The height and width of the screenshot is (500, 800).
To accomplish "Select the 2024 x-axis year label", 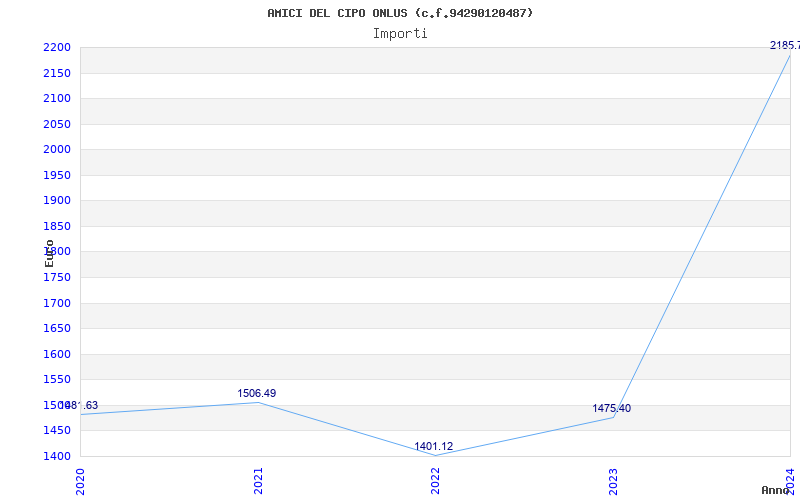I will pos(790,481).
